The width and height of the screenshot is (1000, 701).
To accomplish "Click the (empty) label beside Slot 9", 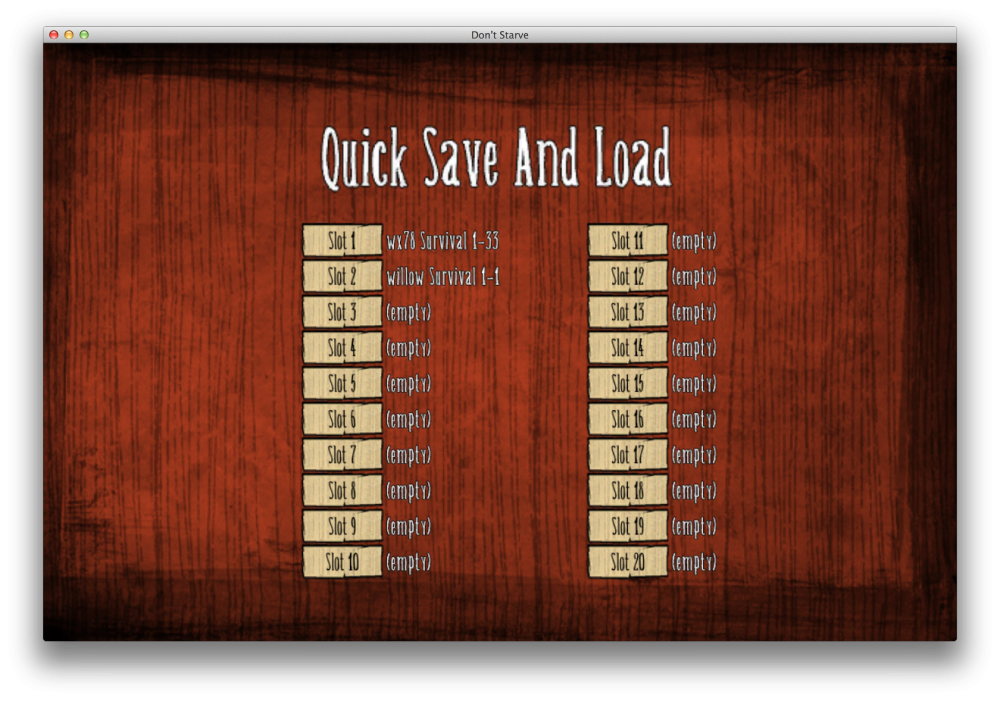I will [409, 527].
